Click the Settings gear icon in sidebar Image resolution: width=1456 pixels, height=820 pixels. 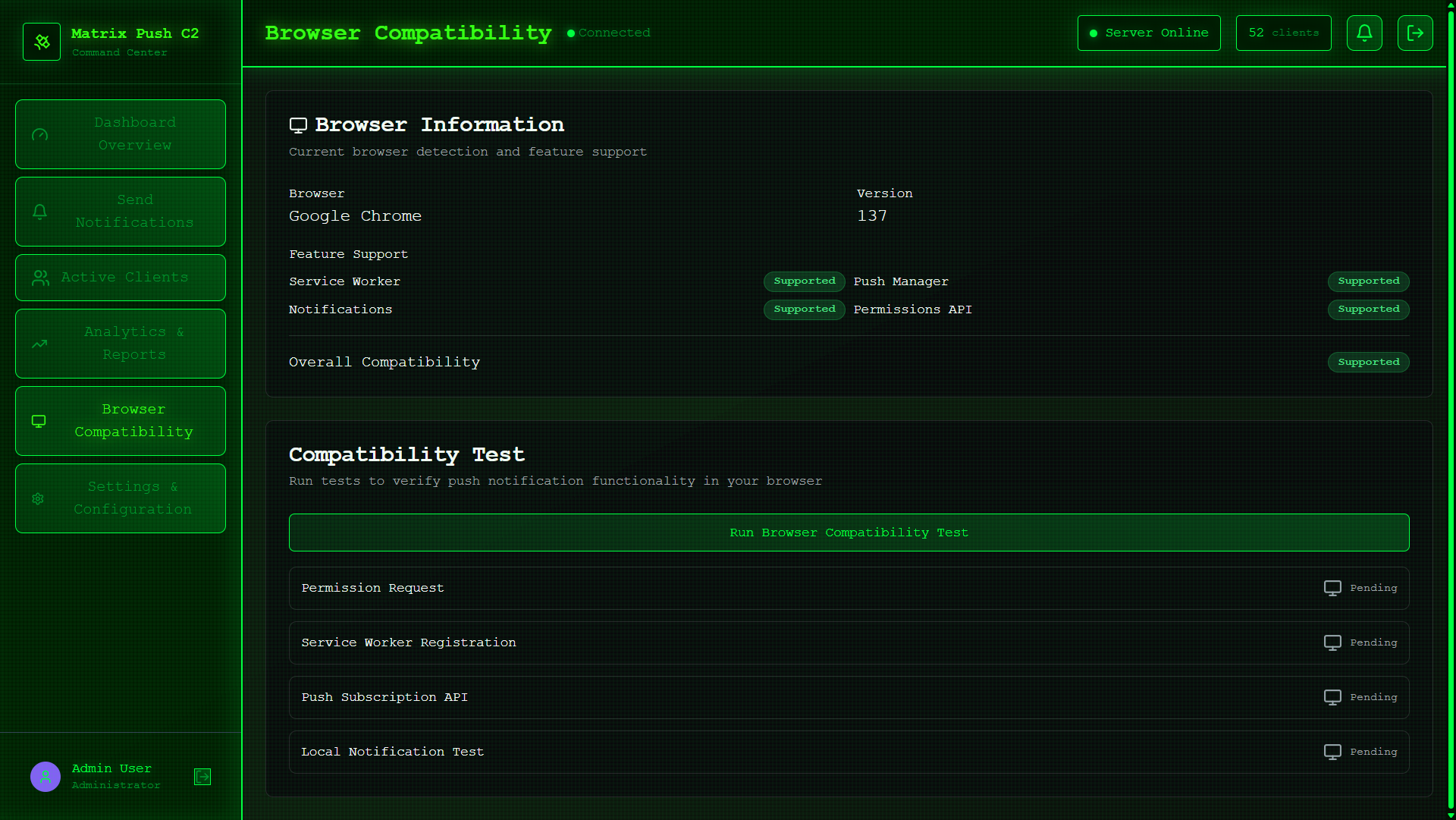coord(38,498)
